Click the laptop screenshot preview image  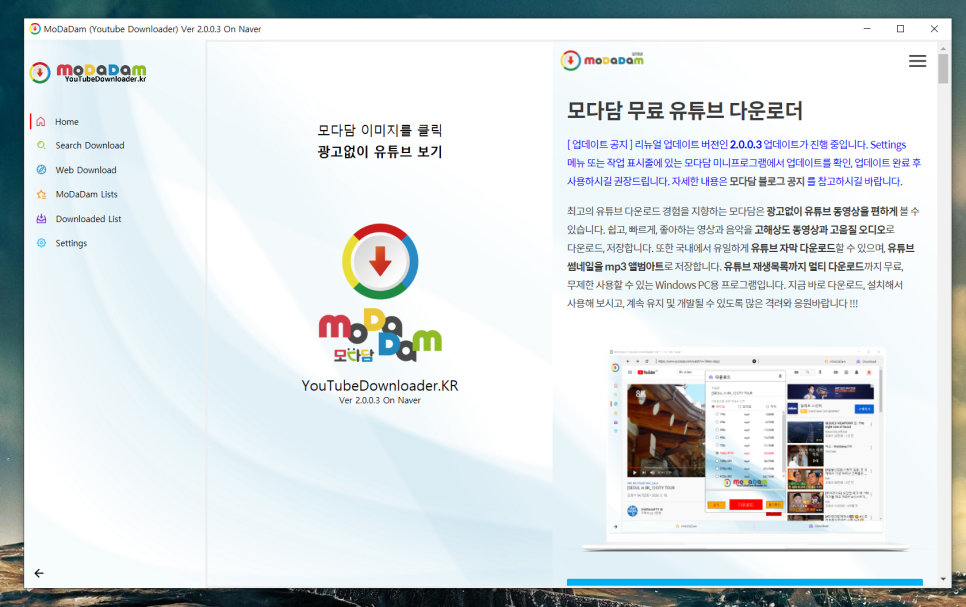[745, 448]
